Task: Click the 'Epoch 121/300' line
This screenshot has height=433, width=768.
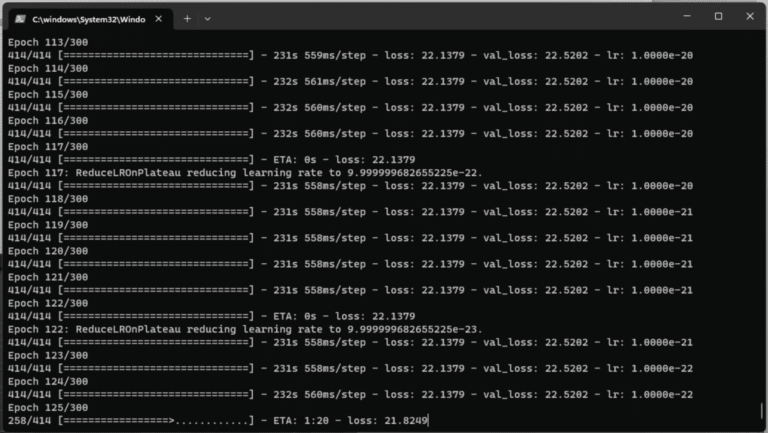Action: [48, 277]
